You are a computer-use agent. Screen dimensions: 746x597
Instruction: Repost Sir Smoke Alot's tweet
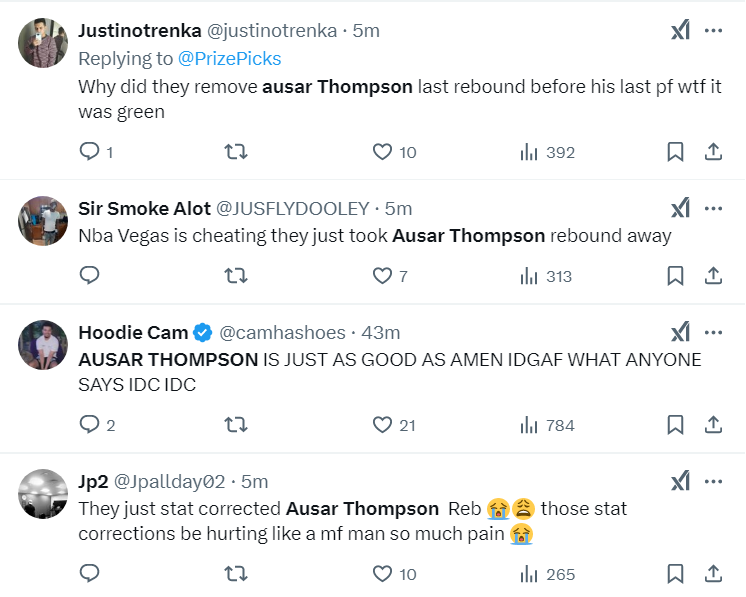tap(236, 276)
